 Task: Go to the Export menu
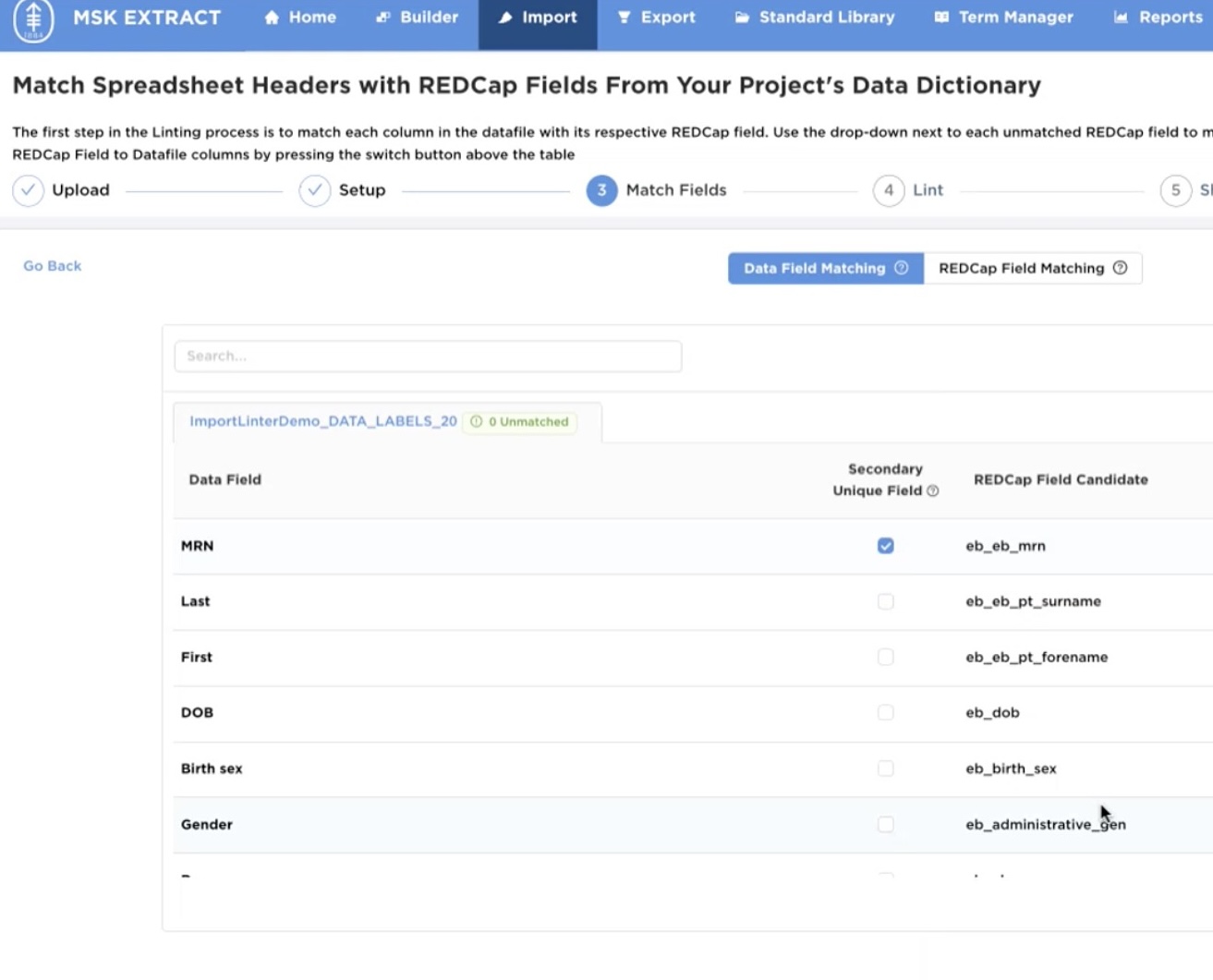click(x=656, y=18)
